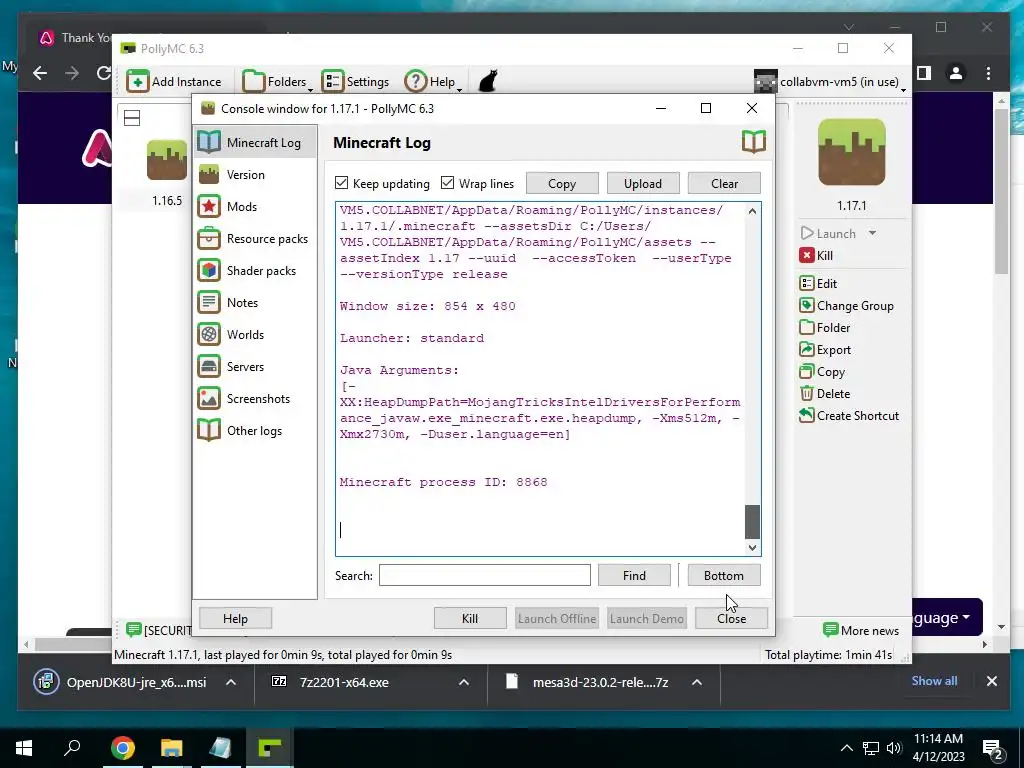Click Create Shortcut action
The height and width of the screenshot is (768, 1024).
pos(849,415)
